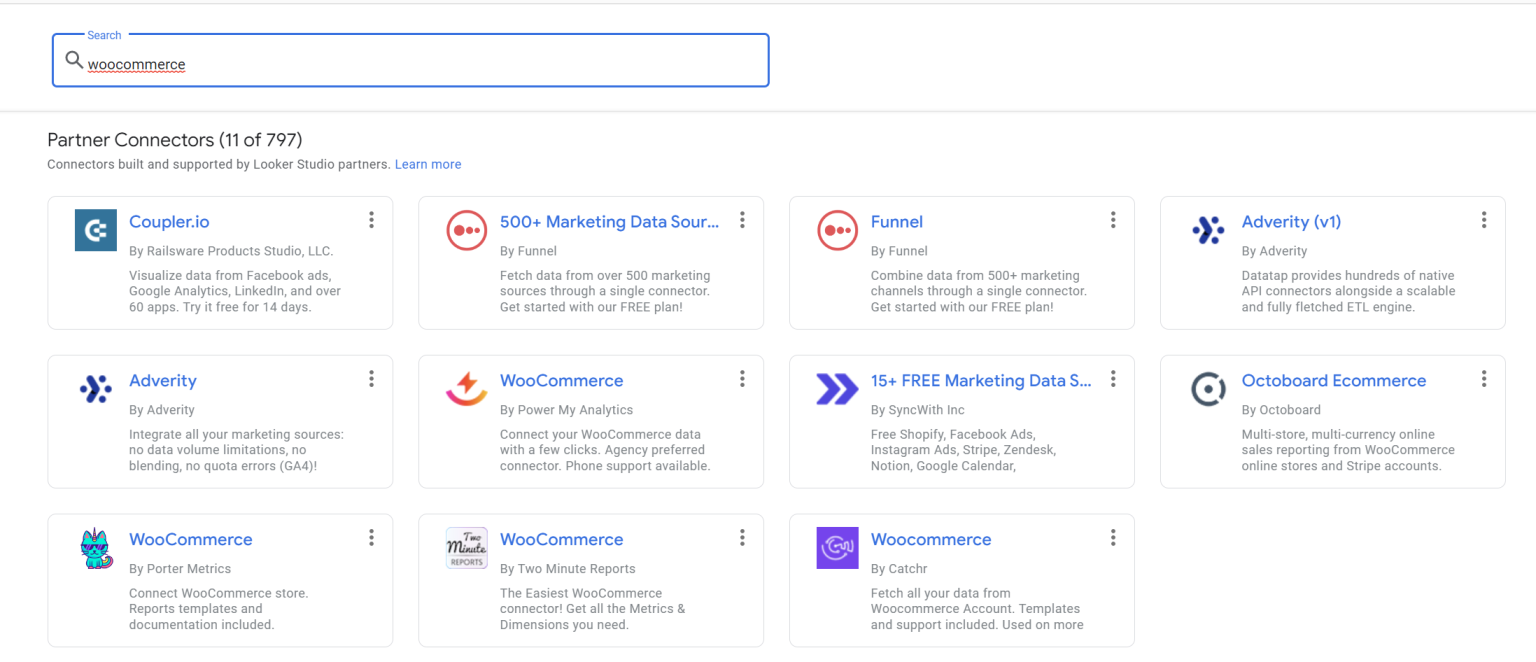Open the Adverity (v1) connector

click(1291, 222)
